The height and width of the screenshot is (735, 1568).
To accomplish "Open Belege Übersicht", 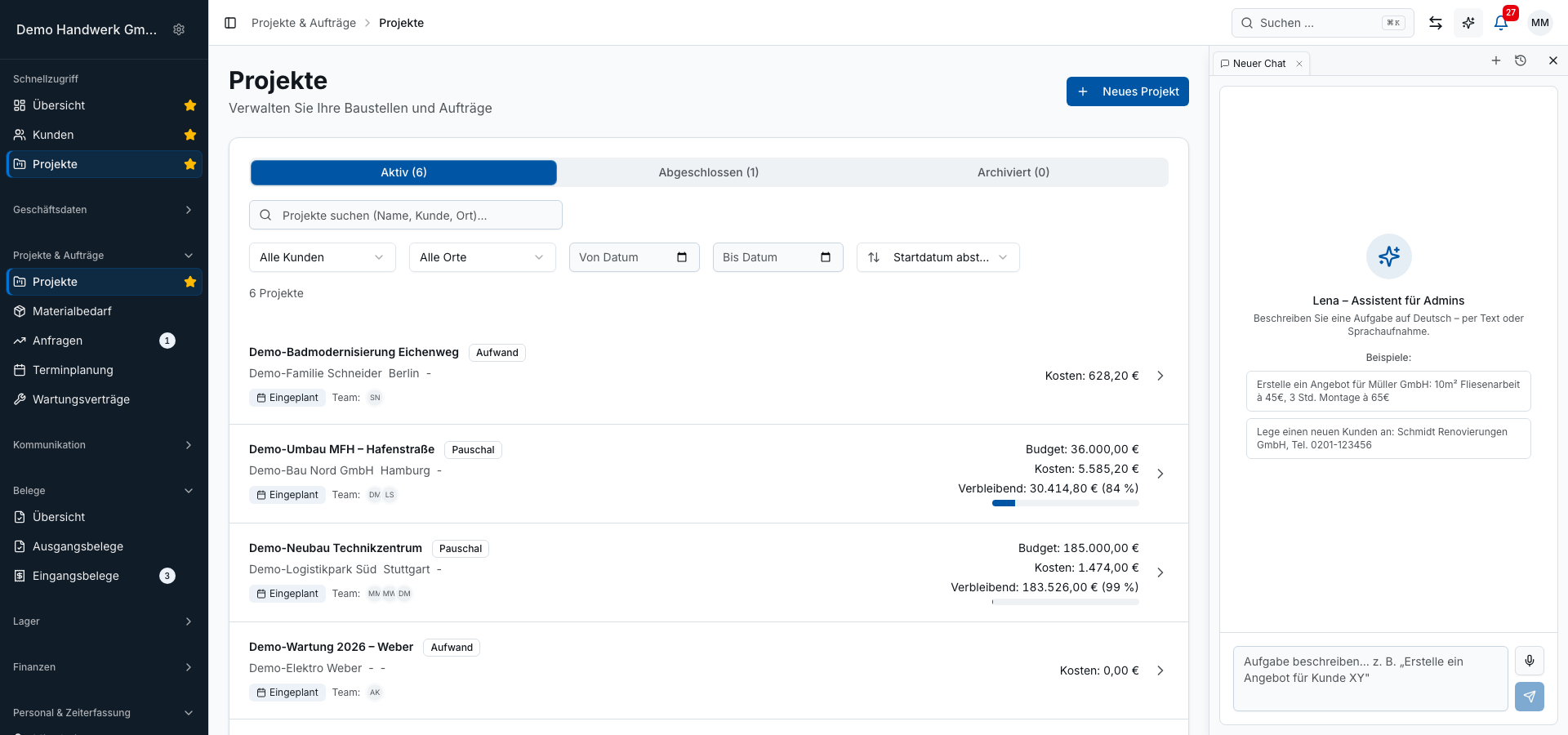I will pyautogui.click(x=105, y=517).
